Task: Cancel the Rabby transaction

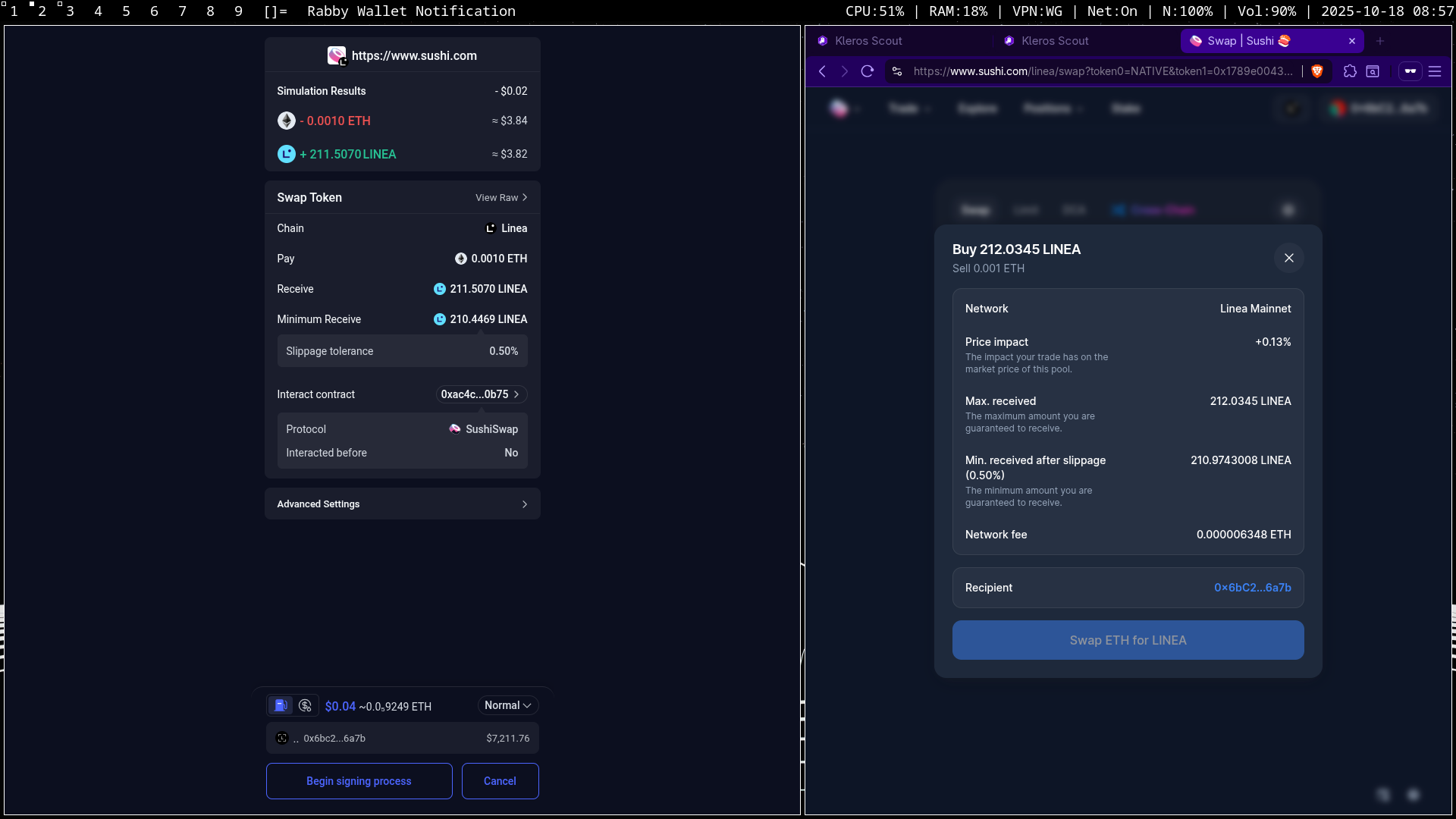Action: point(500,781)
